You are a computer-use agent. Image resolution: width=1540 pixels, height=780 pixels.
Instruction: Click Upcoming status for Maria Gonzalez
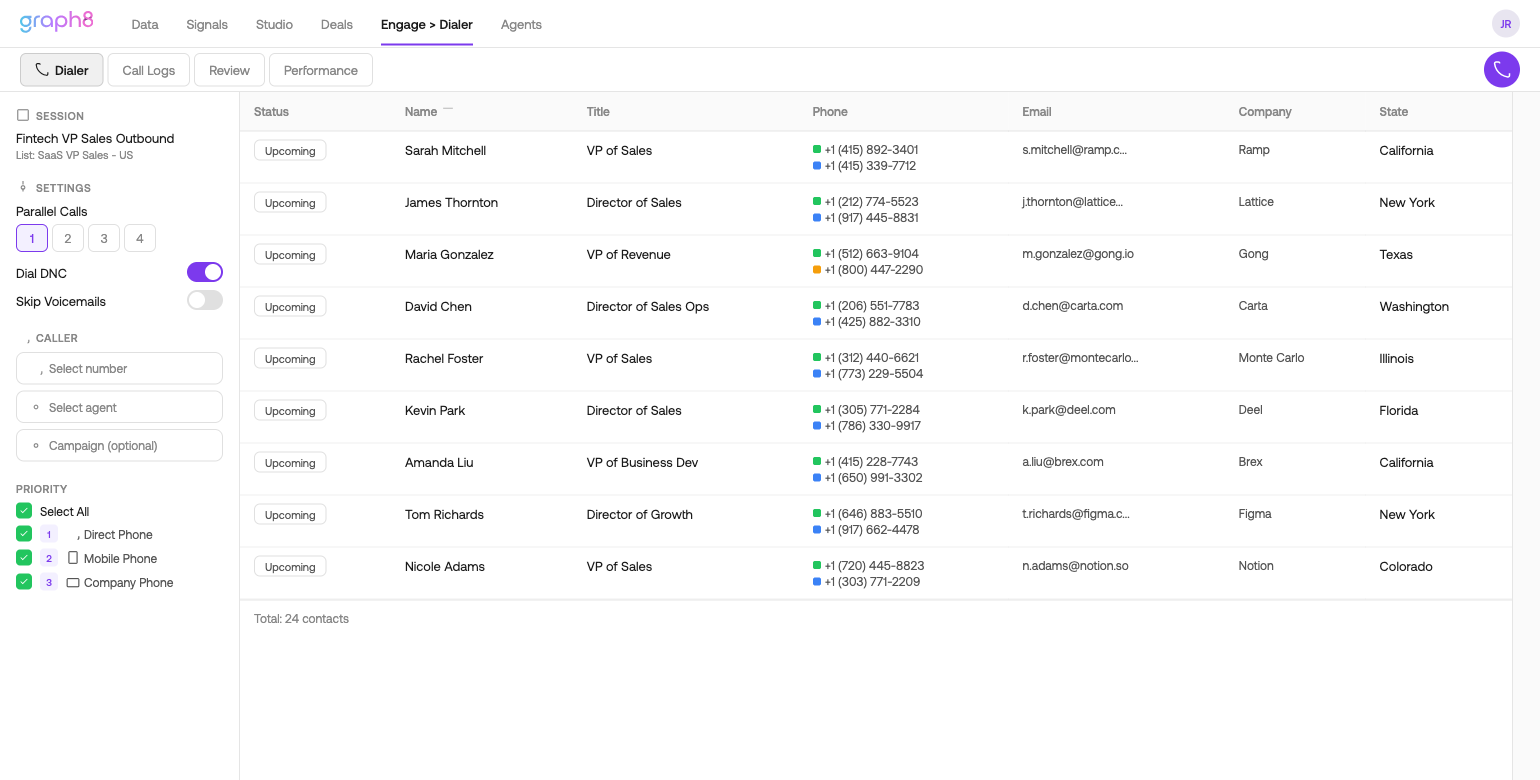(x=290, y=255)
